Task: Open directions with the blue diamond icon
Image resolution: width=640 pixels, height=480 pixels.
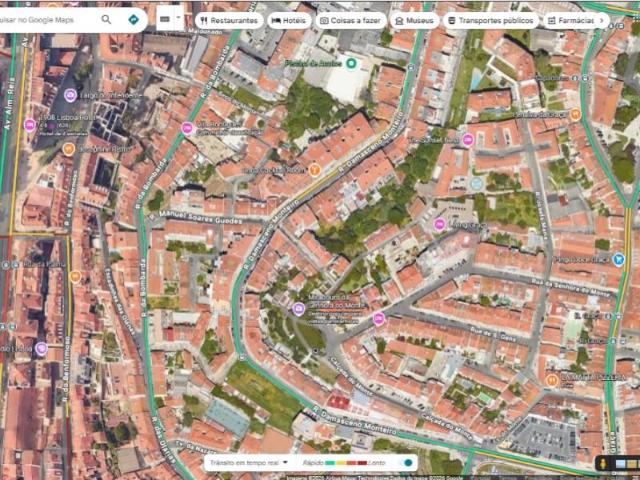Action: pyautogui.click(x=133, y=19)
